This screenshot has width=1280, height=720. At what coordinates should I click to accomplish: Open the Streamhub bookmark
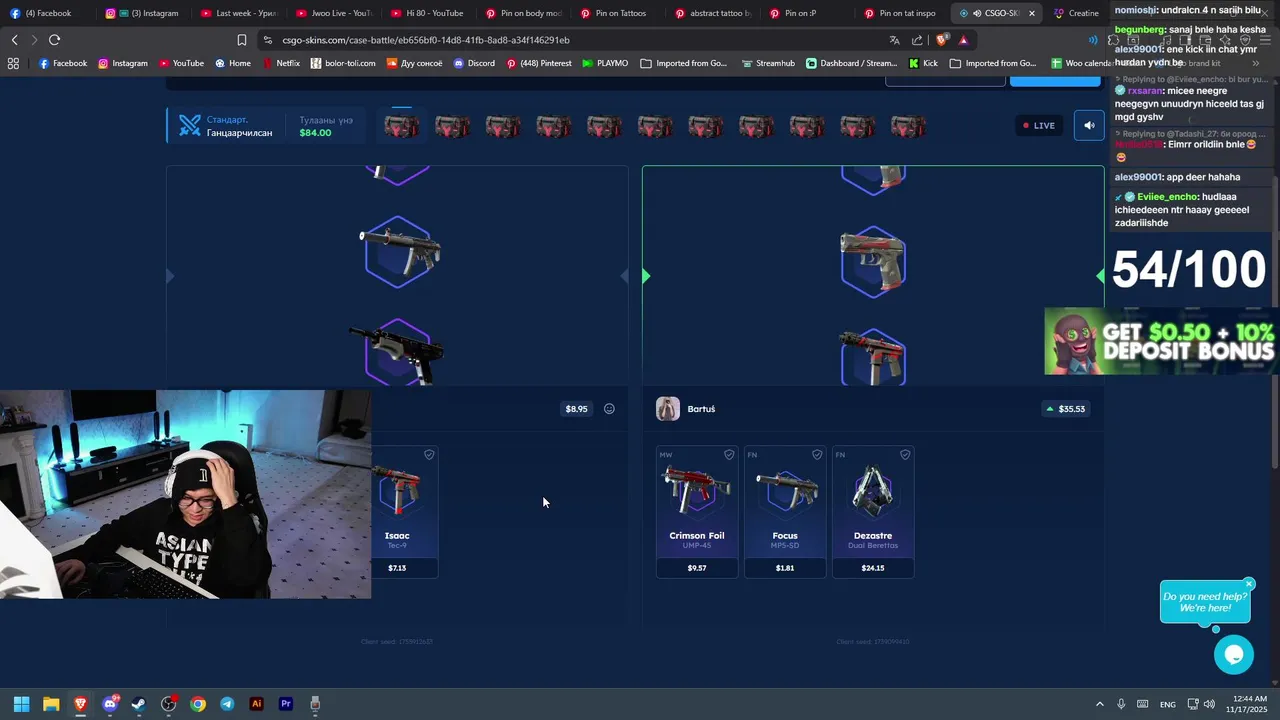coord(768,63)
